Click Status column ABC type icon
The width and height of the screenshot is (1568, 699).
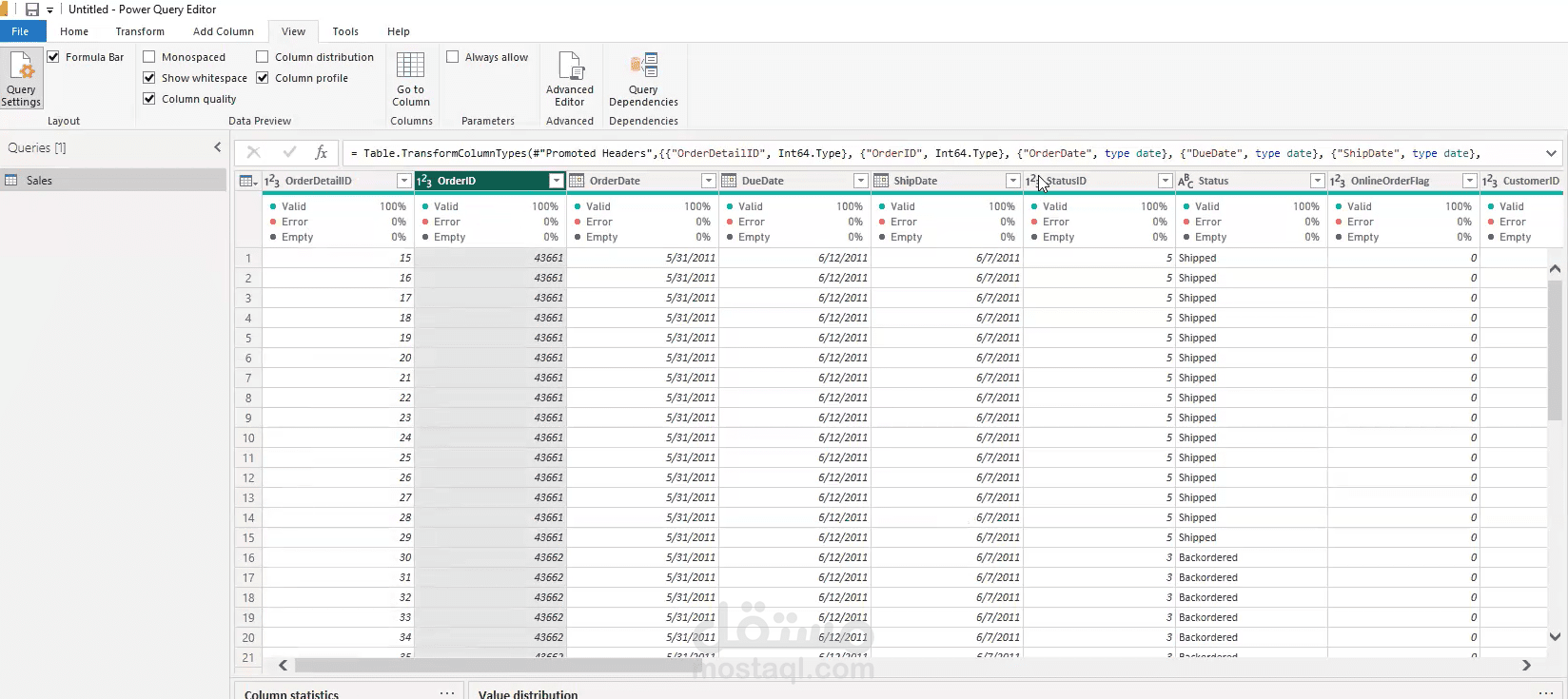click(x=1186, y=181)
